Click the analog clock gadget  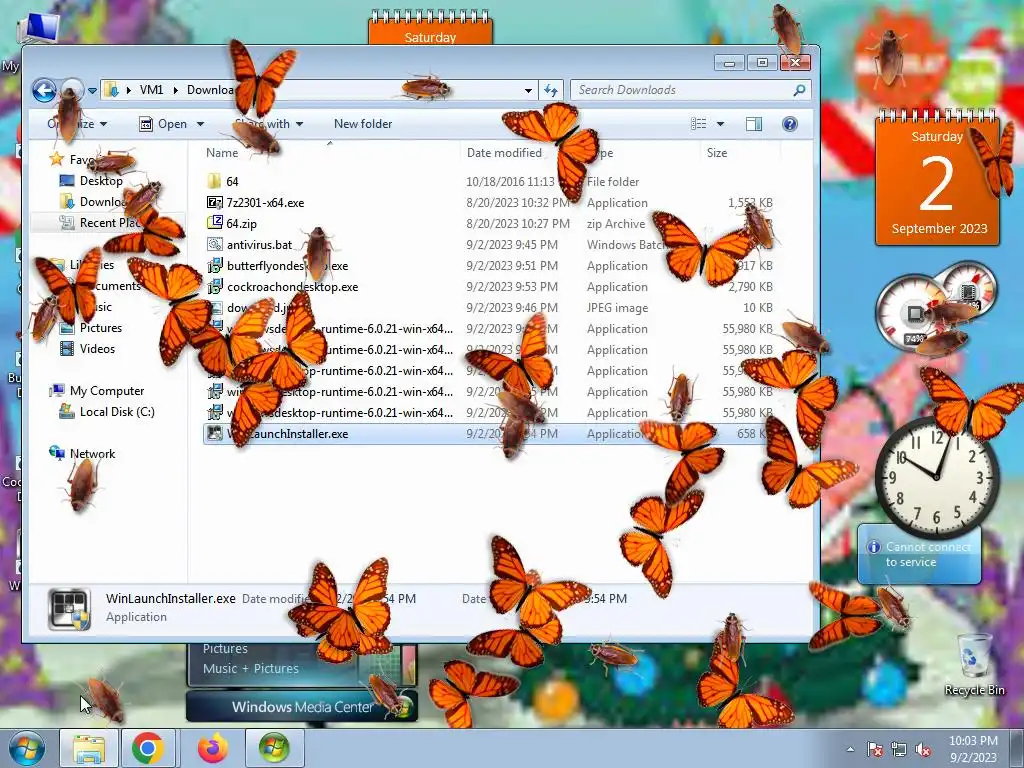click(937, 477)
